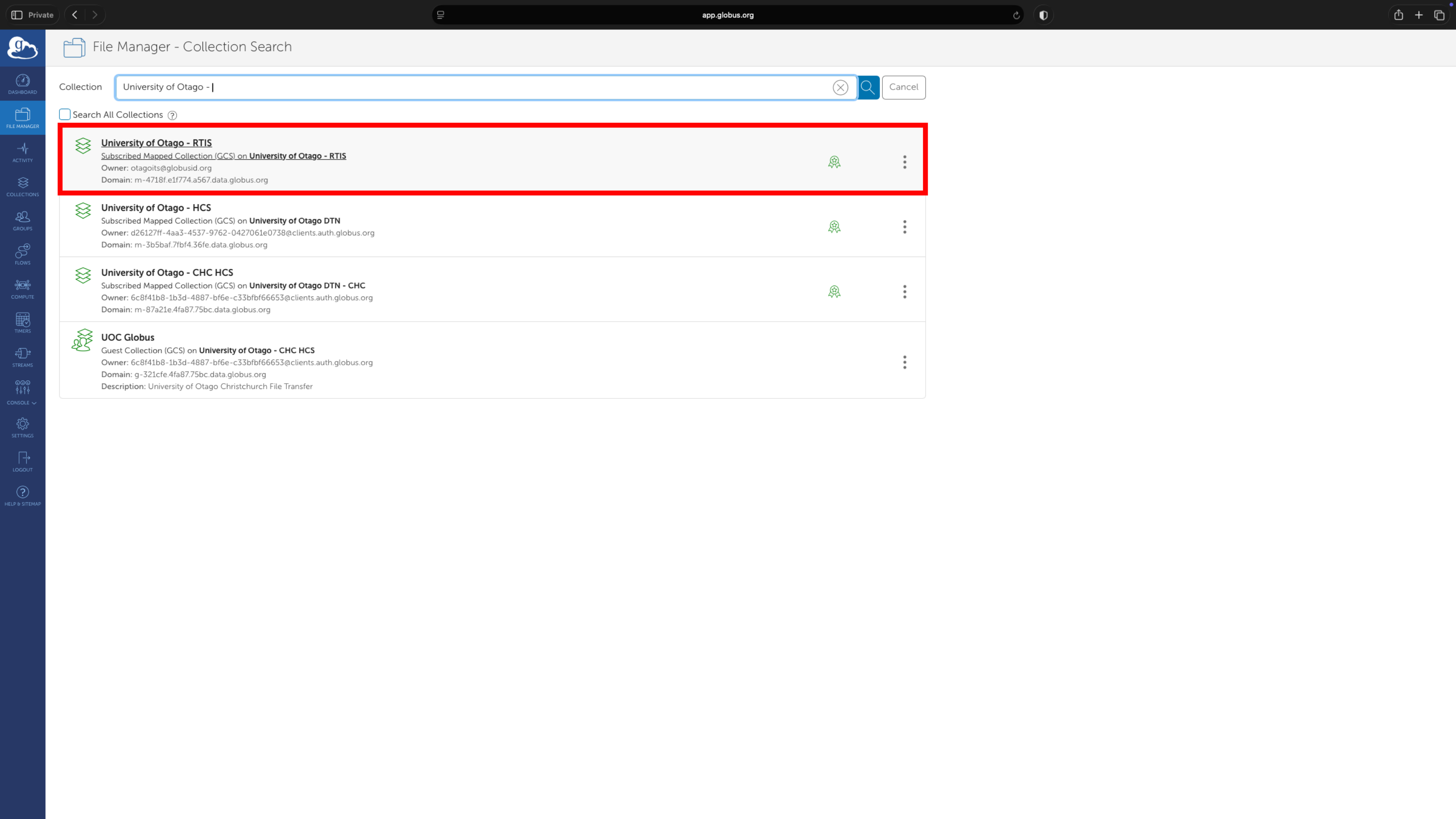Open a new browser tab
The image size is (1456, 819).
tap(1419, 15)
